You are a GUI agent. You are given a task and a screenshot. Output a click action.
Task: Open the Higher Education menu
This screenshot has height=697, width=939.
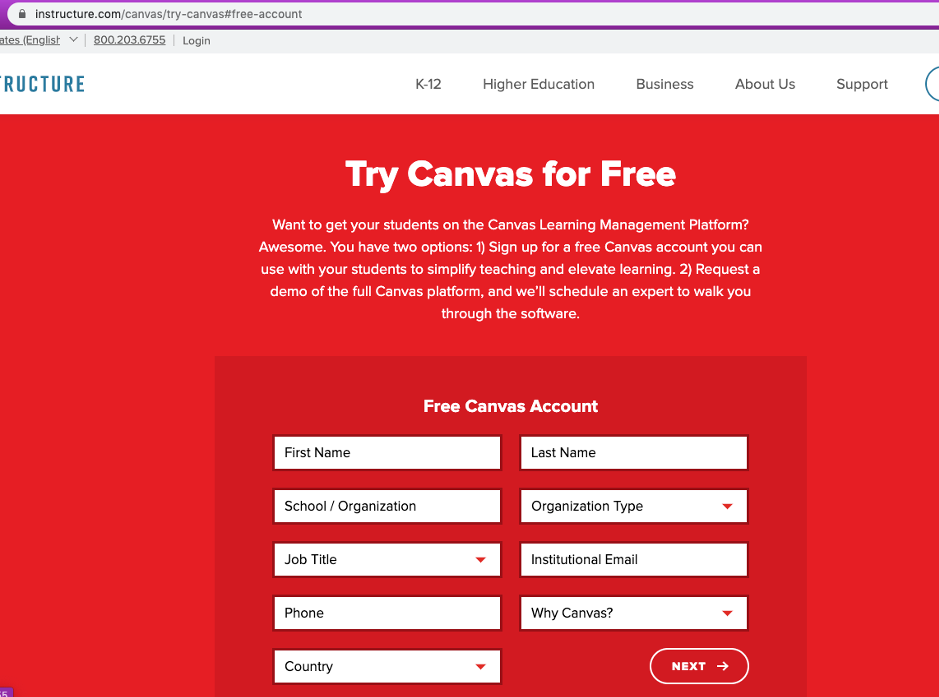tap(538, 84)
